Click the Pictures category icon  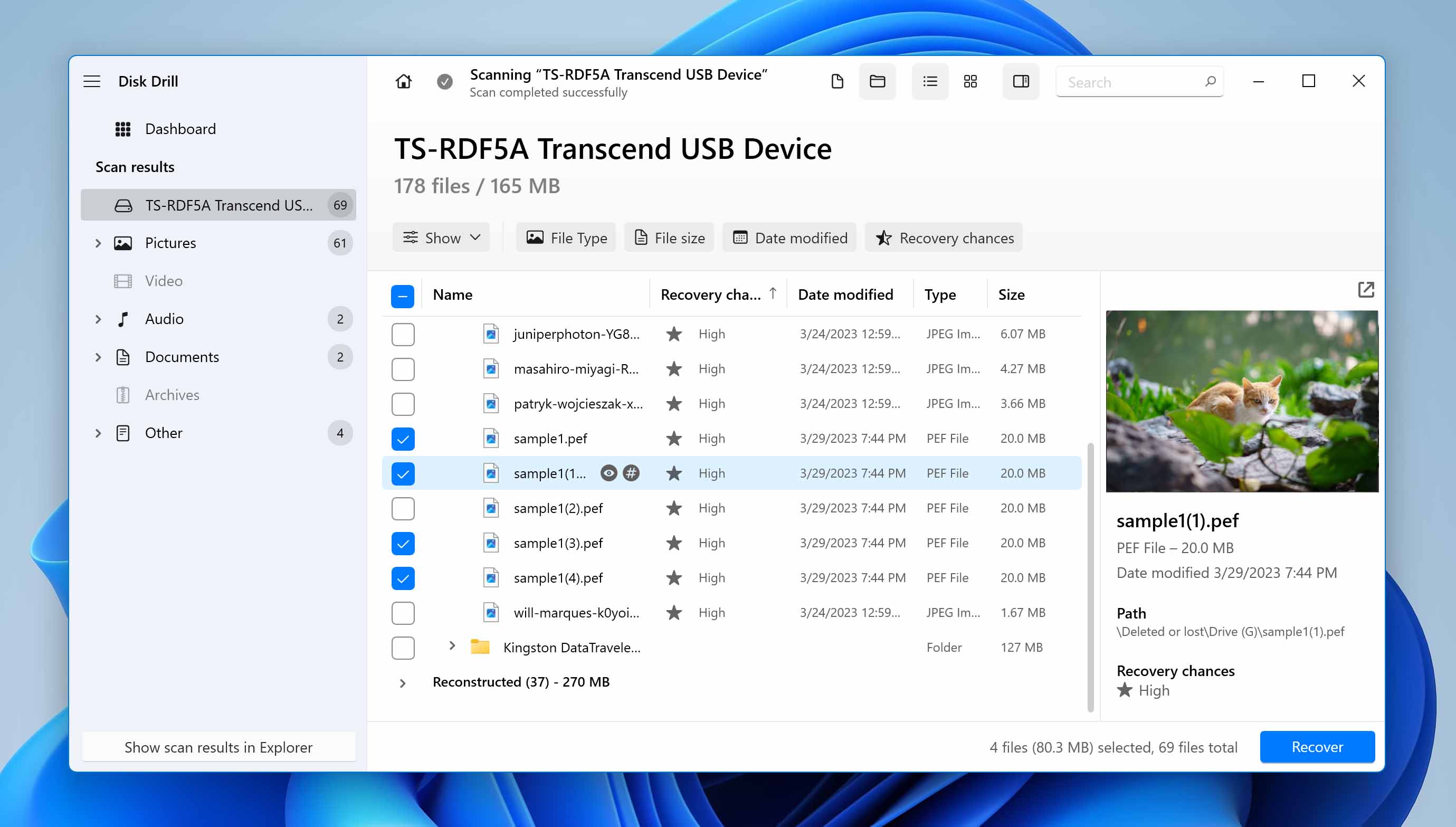122,243
